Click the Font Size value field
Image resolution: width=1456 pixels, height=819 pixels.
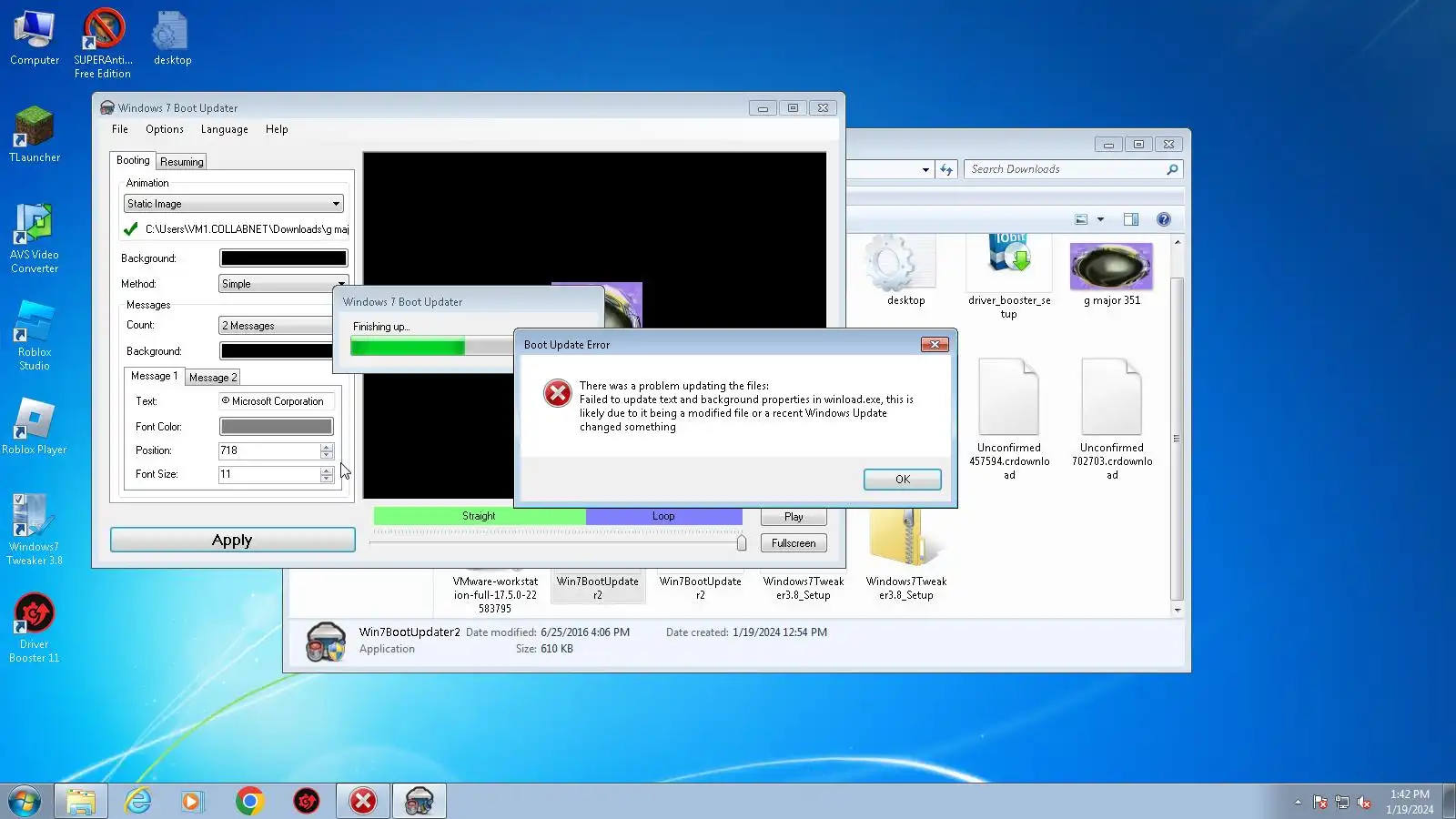click(x=269, y=474)
